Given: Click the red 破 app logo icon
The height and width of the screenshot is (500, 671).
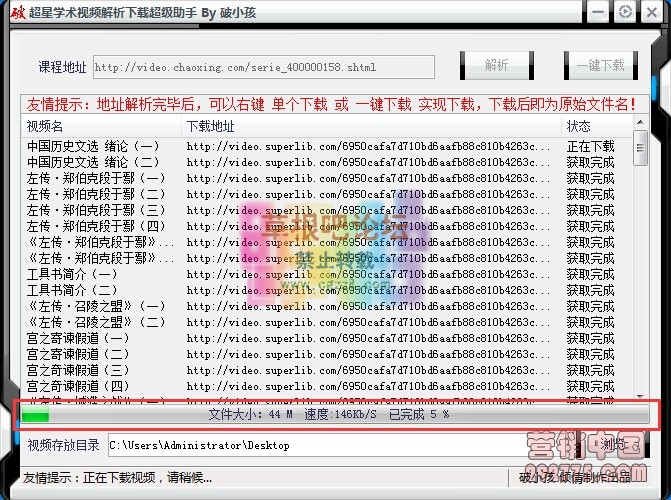Looking at the screenshot, I should pos(18,12).
